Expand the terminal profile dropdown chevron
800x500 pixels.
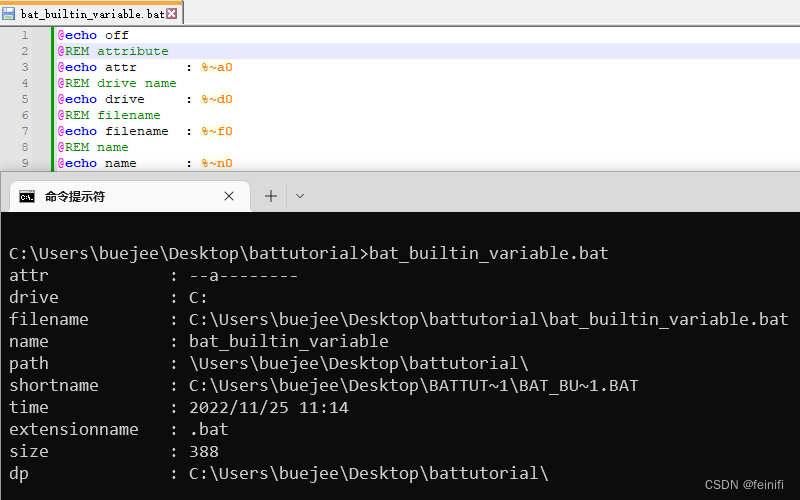(x=300, y=196)
